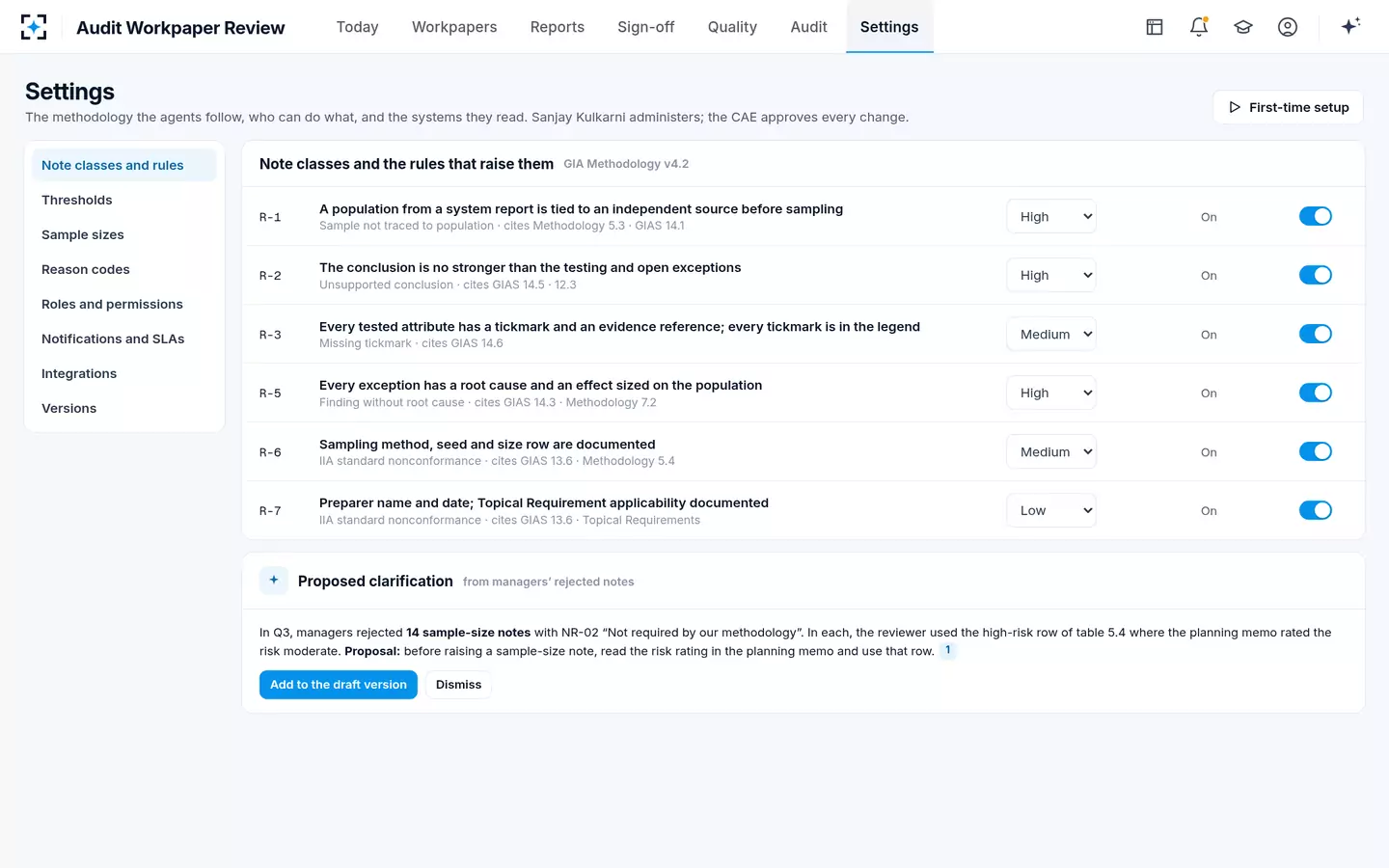
Task: Open the user profile icon
Action: pos(1288,27)
